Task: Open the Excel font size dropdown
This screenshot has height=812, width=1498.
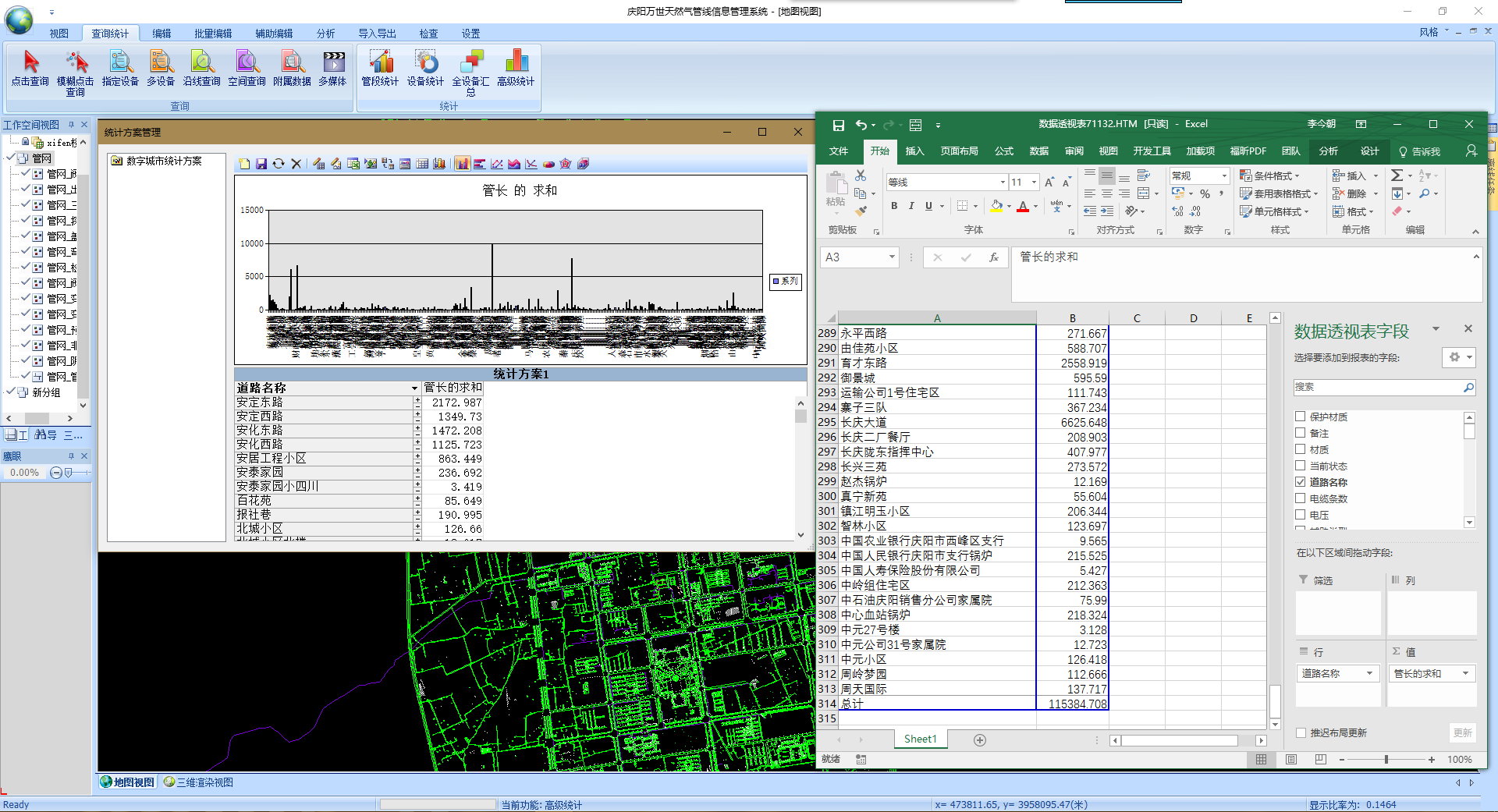Action: pos(1034,183)
